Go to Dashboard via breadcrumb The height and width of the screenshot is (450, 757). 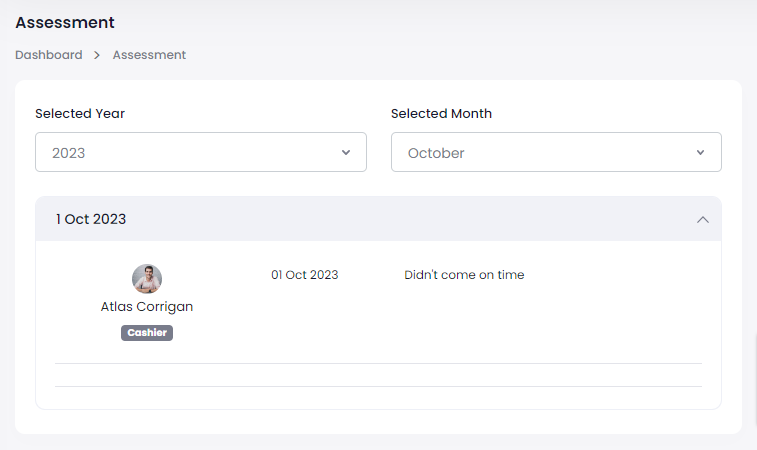[49, 55]
